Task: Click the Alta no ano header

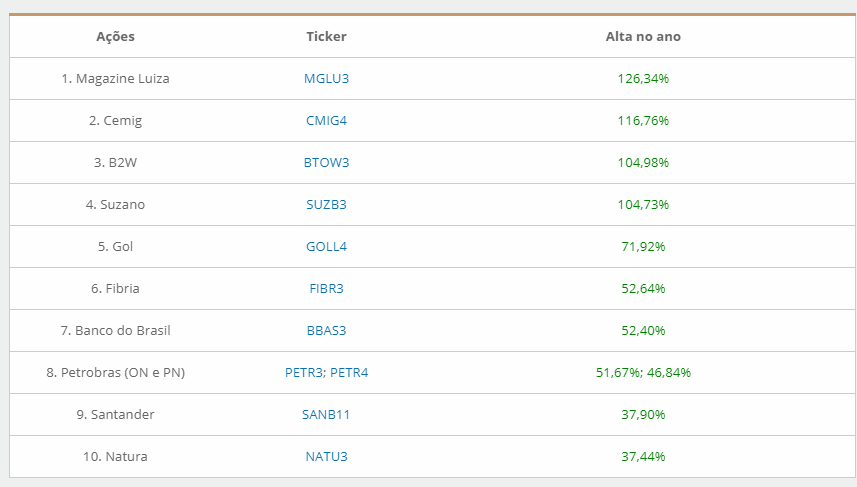Action: point(643,36)
